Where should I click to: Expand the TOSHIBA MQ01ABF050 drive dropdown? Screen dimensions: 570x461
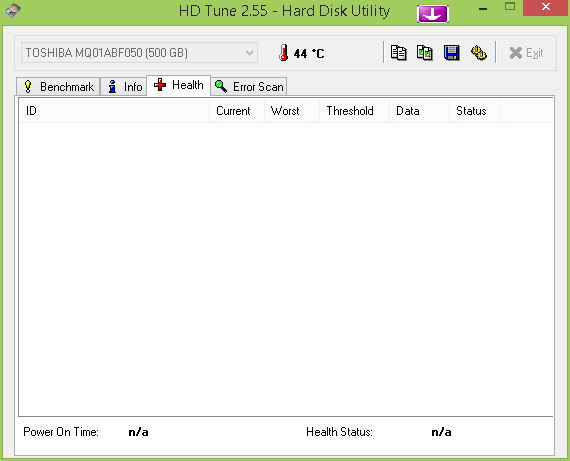[140, 53]
